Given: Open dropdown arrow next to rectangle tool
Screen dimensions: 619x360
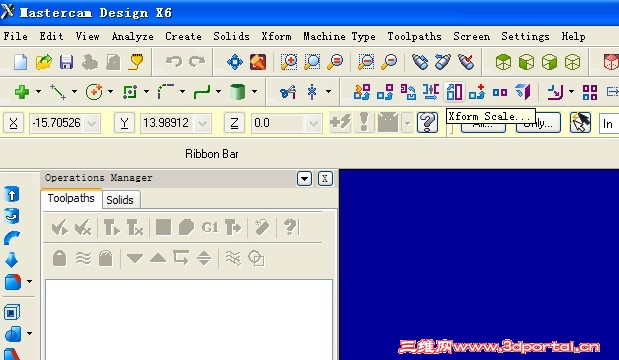Looking at the screenshot, I should 146,92.
